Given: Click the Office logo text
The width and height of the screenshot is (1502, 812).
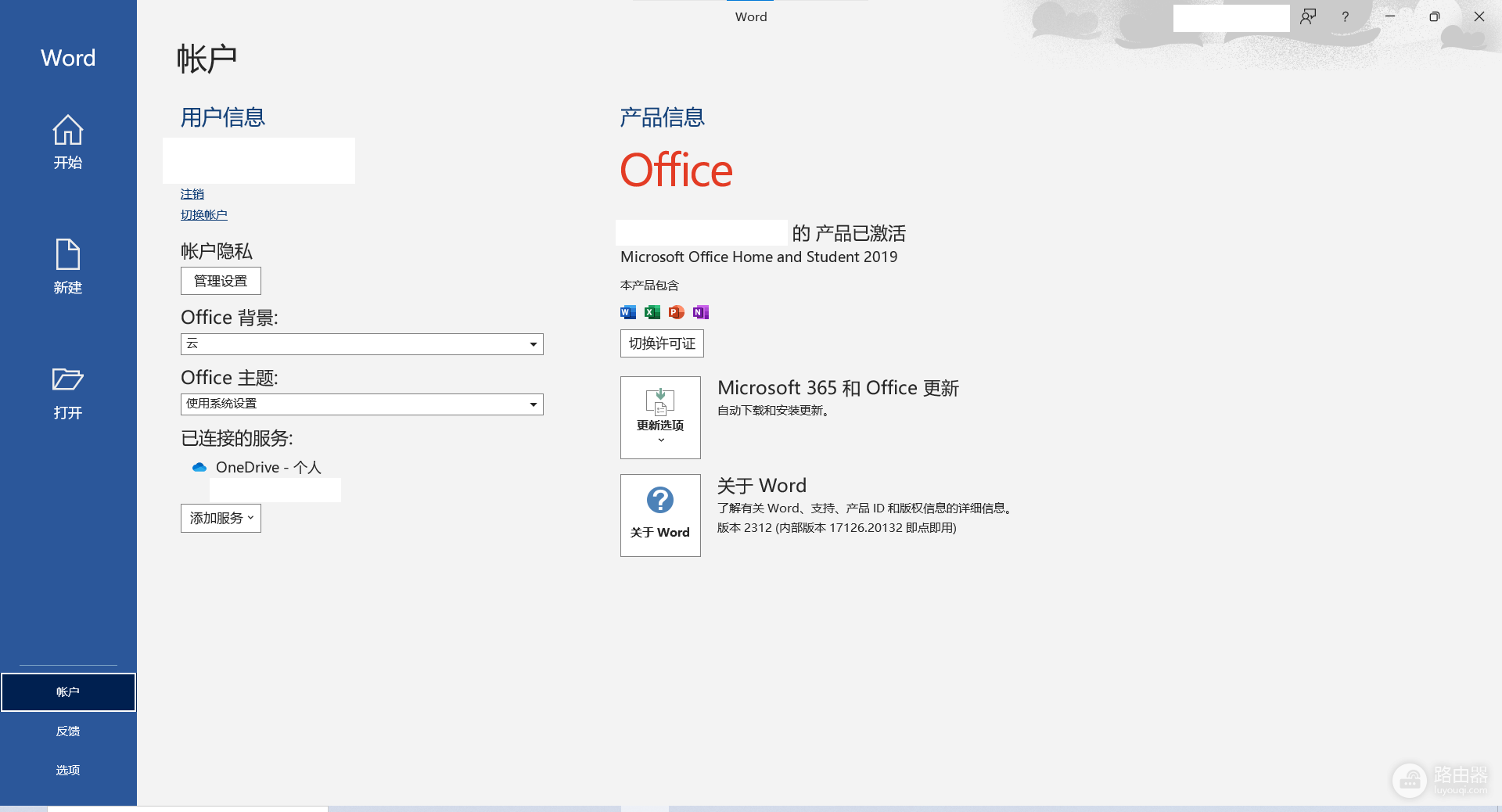Looking at the screenshot, I should 677,171.
